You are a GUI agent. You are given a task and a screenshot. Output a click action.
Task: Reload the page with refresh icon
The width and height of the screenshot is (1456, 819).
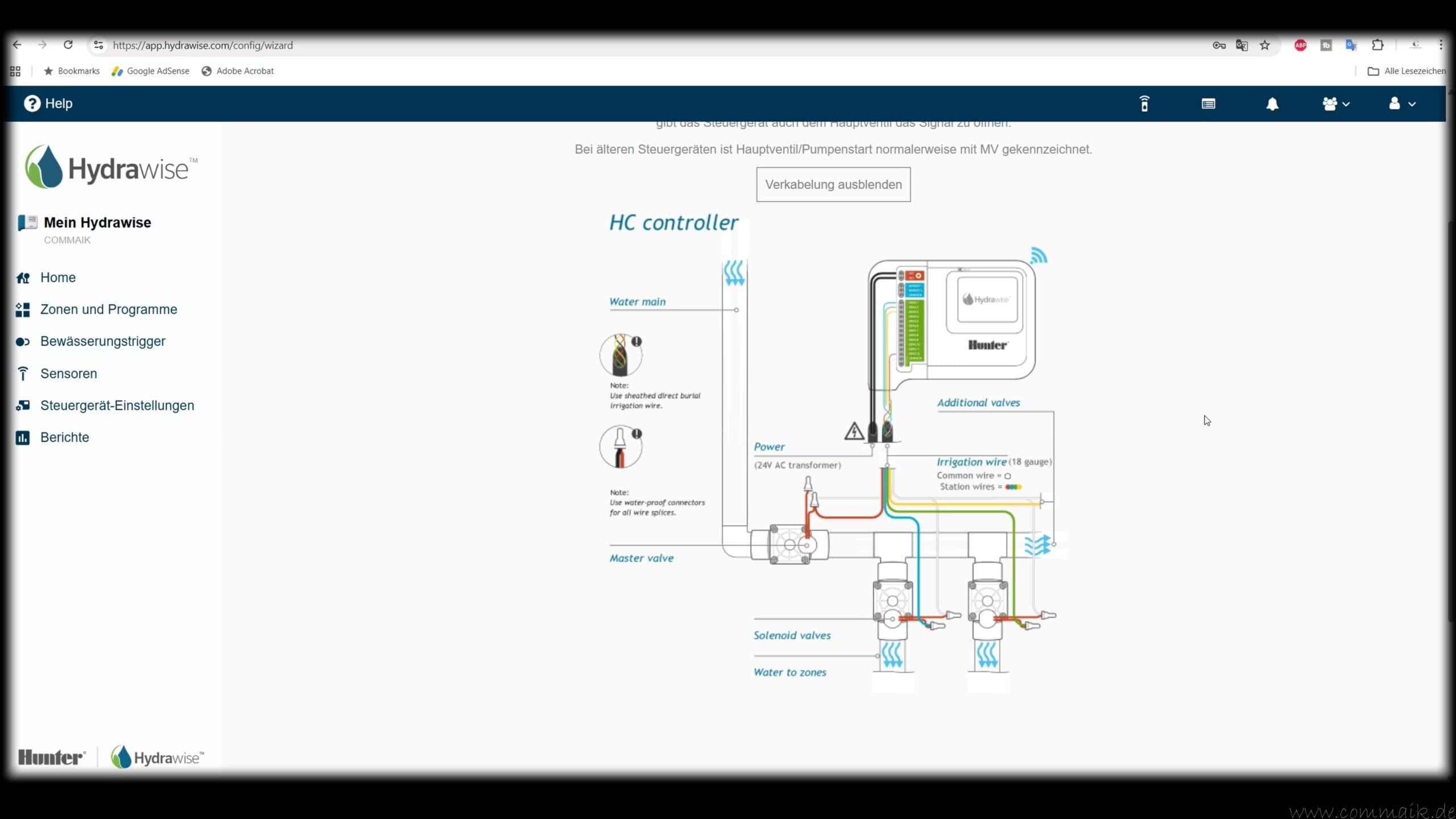pos(68,45)
